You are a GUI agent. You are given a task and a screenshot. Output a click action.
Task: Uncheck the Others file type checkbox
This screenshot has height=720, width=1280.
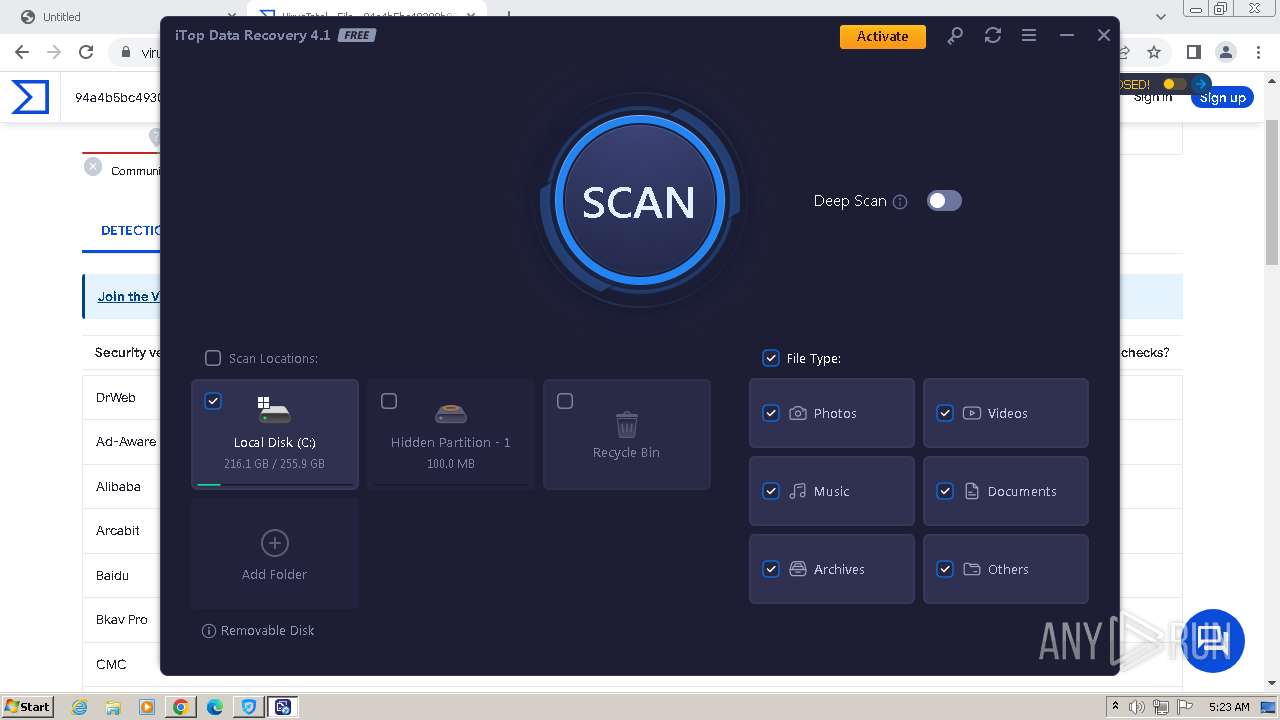[945, 569]
